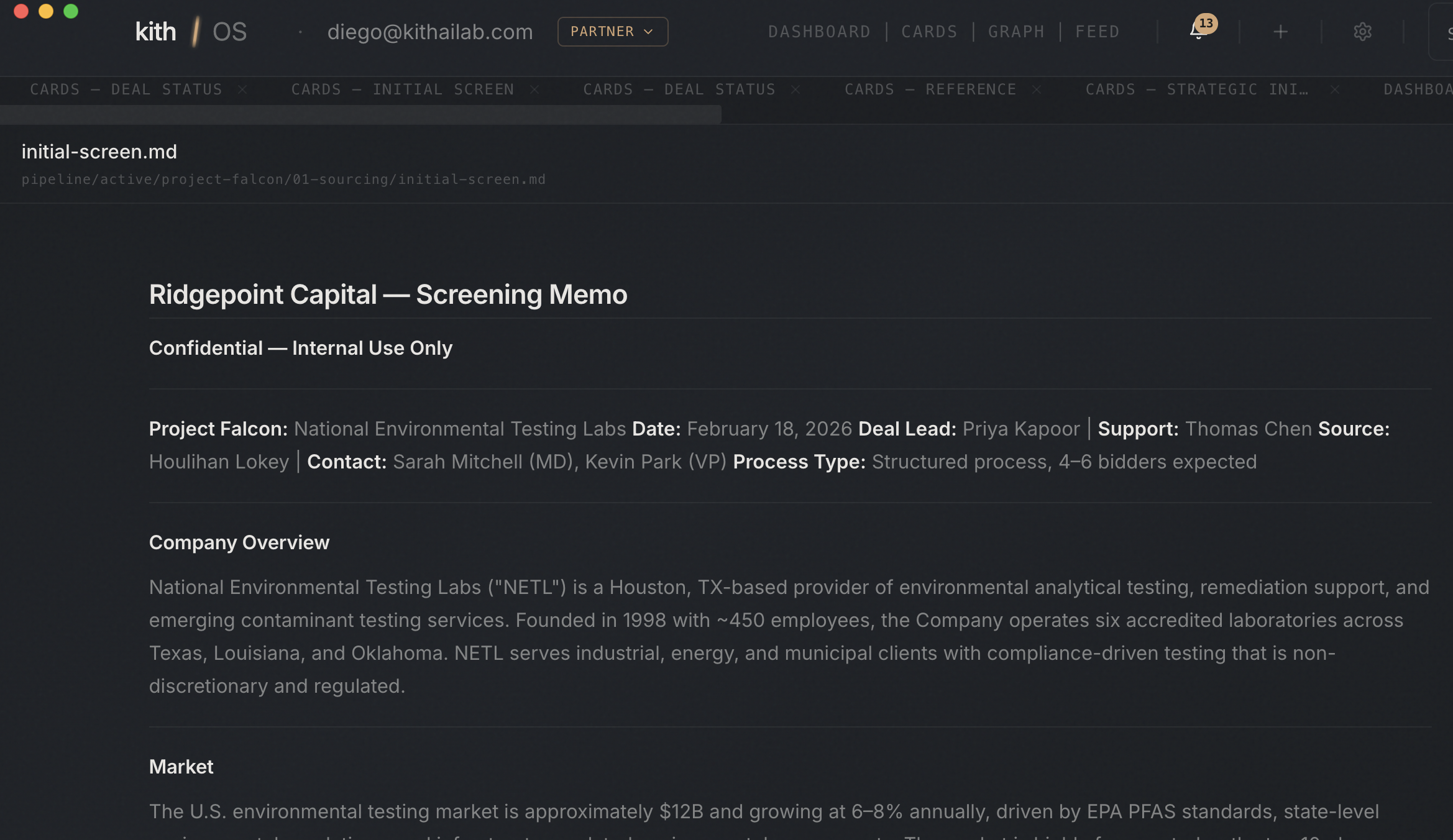Close the CARDS — INITIAL SCREEN tab
The height and width of the screenshot is (840, 1453).
[534, 89]
